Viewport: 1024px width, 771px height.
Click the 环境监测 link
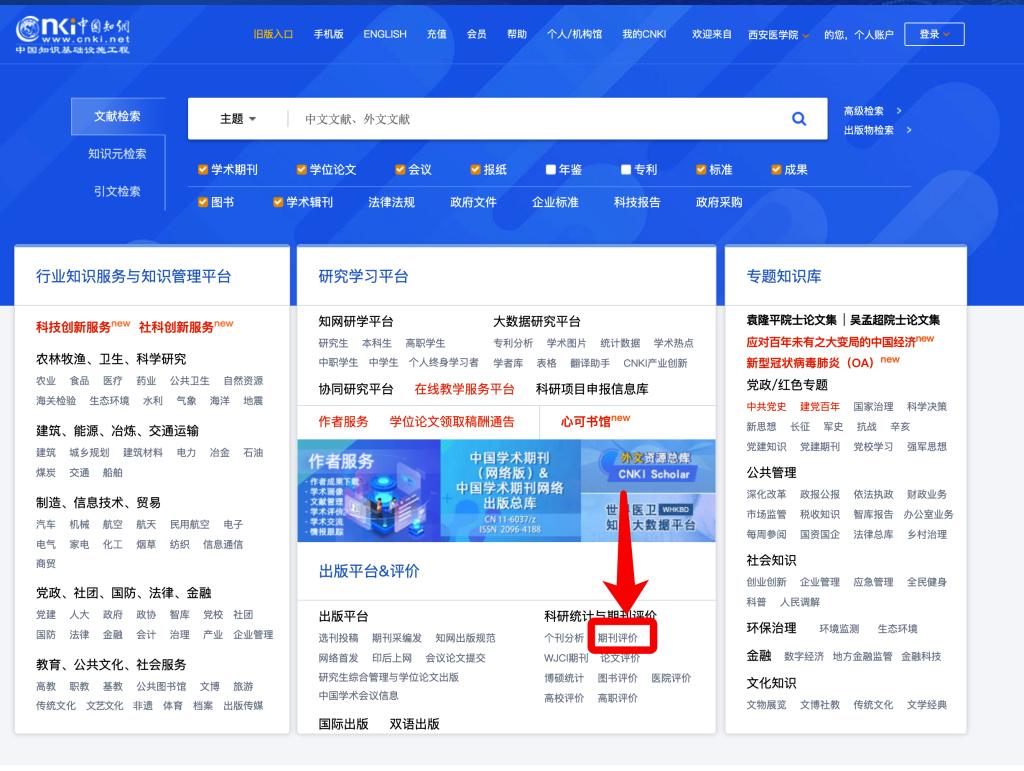(839, 629)
